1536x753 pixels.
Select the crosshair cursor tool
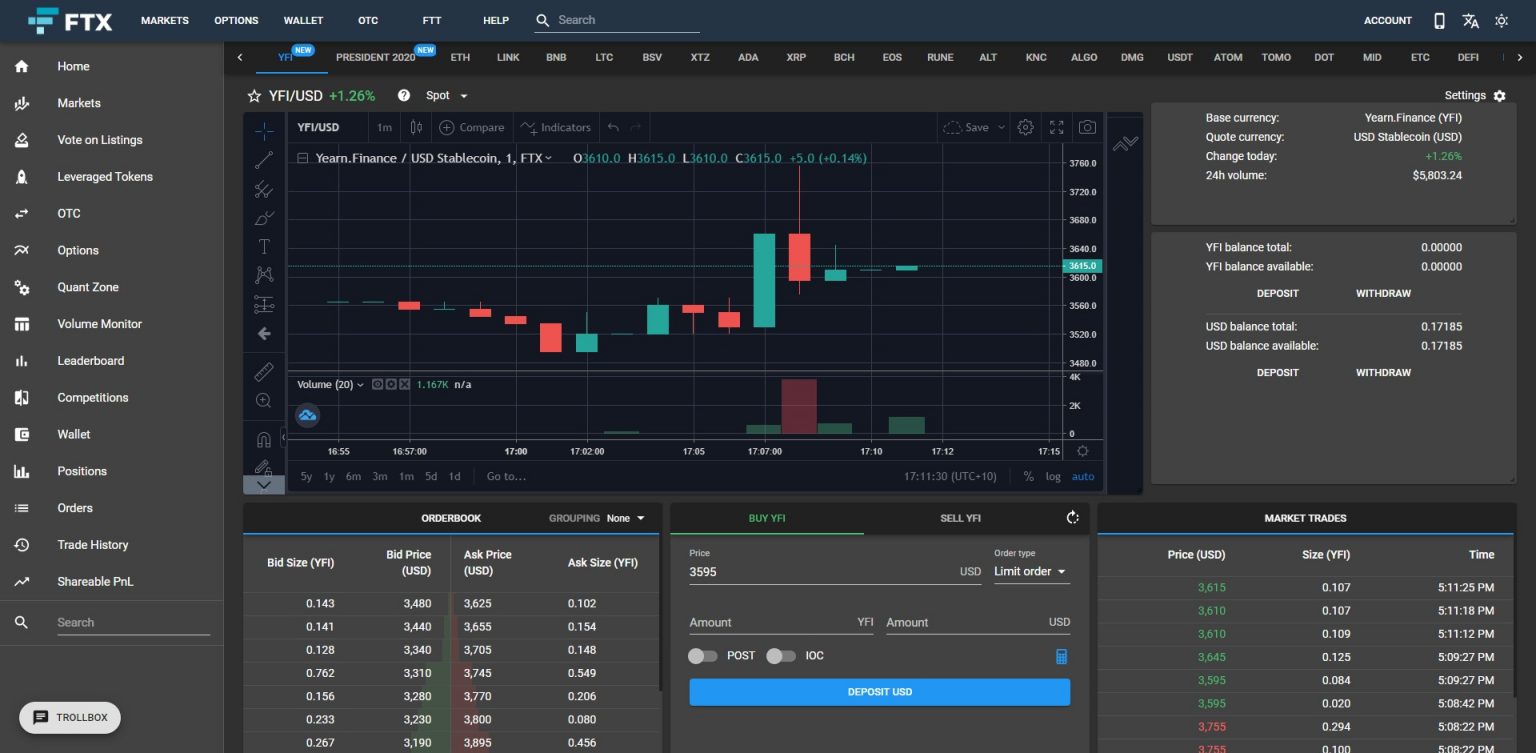(x=264, y=130)
